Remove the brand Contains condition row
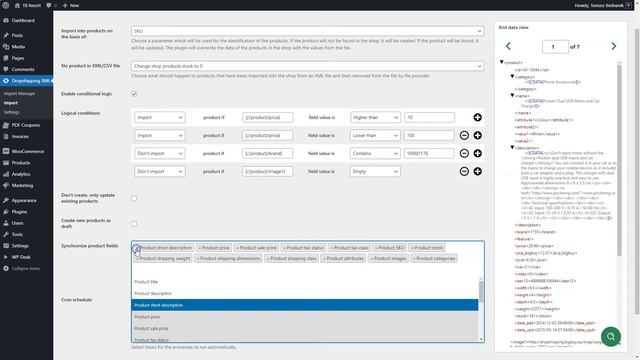This screenshot has height=360, width=640. coord(464,153)
